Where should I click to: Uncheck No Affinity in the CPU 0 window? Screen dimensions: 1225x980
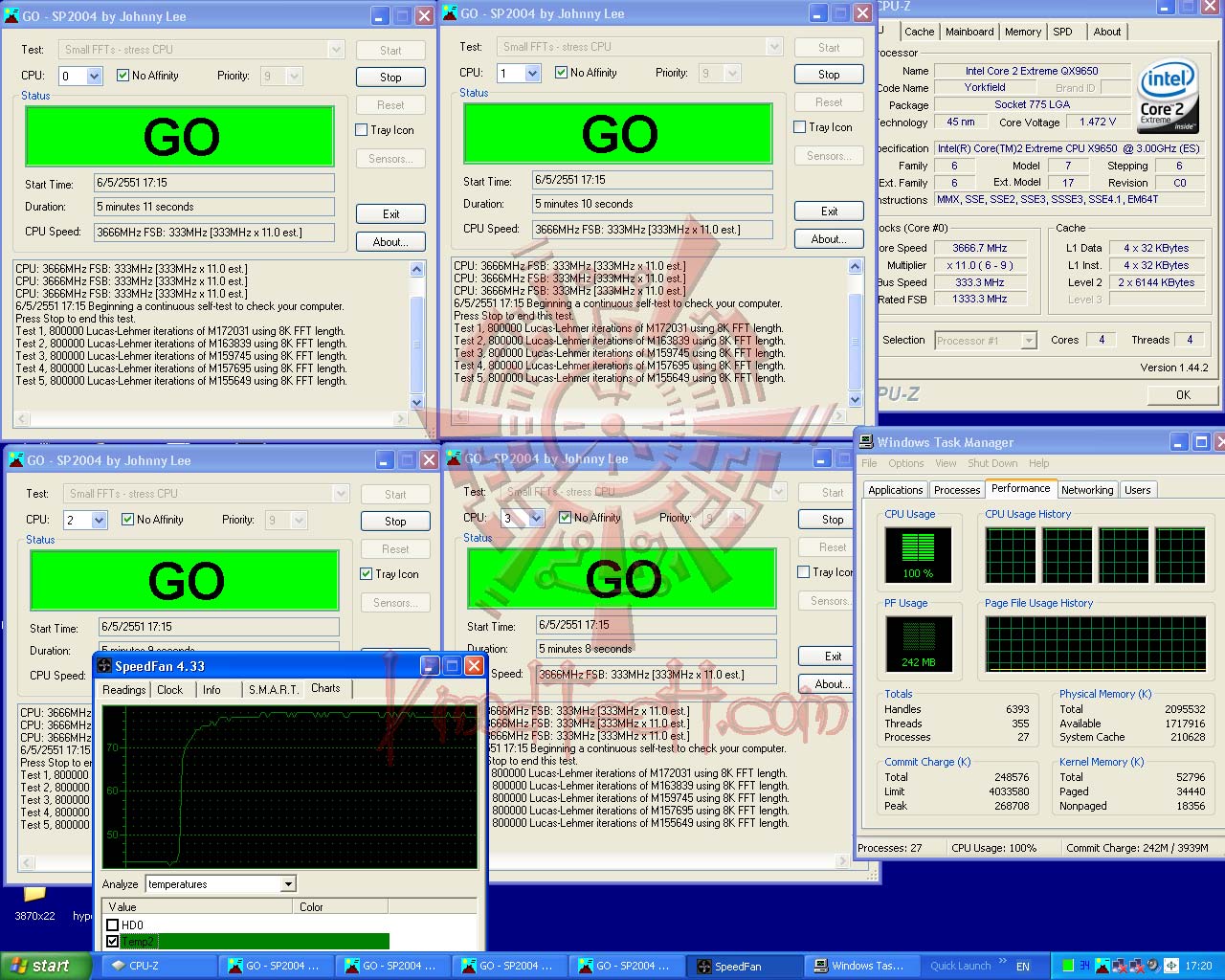point(122,76)
